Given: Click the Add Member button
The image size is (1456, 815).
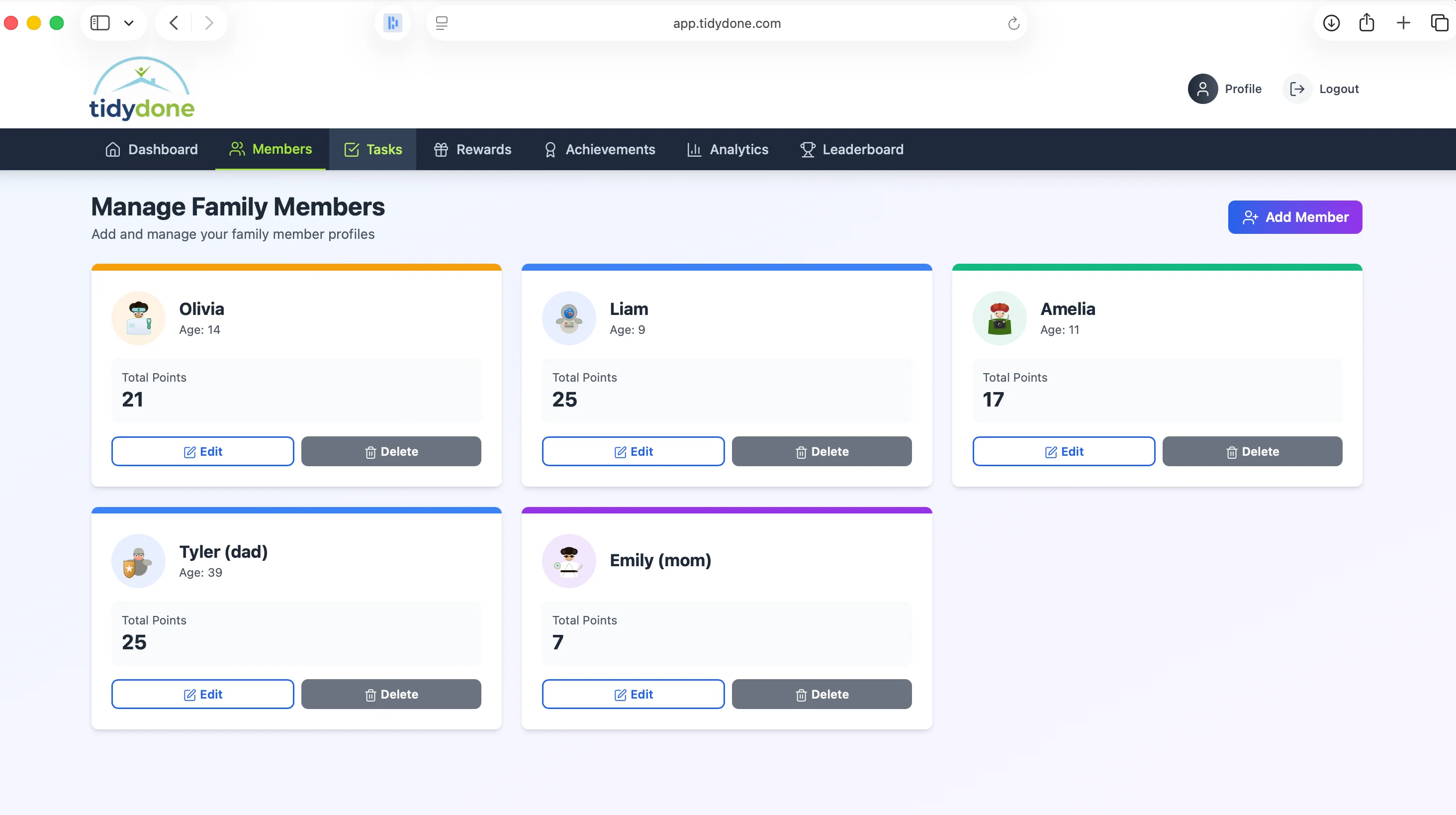Looking at the screenshot, I should pyautogui.click(x=1295, y=217).
